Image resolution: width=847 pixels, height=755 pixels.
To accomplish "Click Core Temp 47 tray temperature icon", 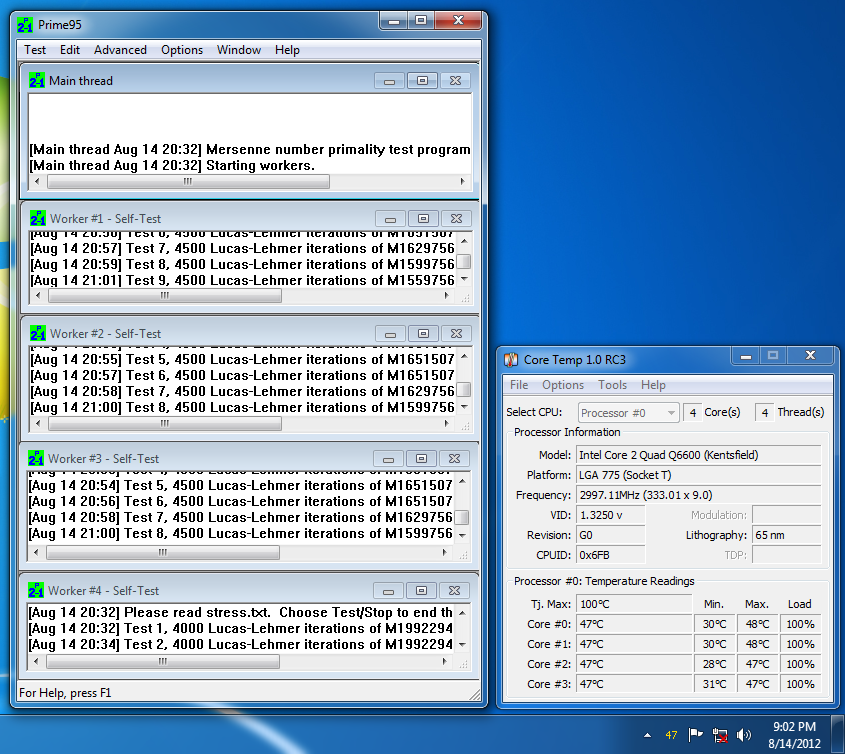I will coord(671,735).
